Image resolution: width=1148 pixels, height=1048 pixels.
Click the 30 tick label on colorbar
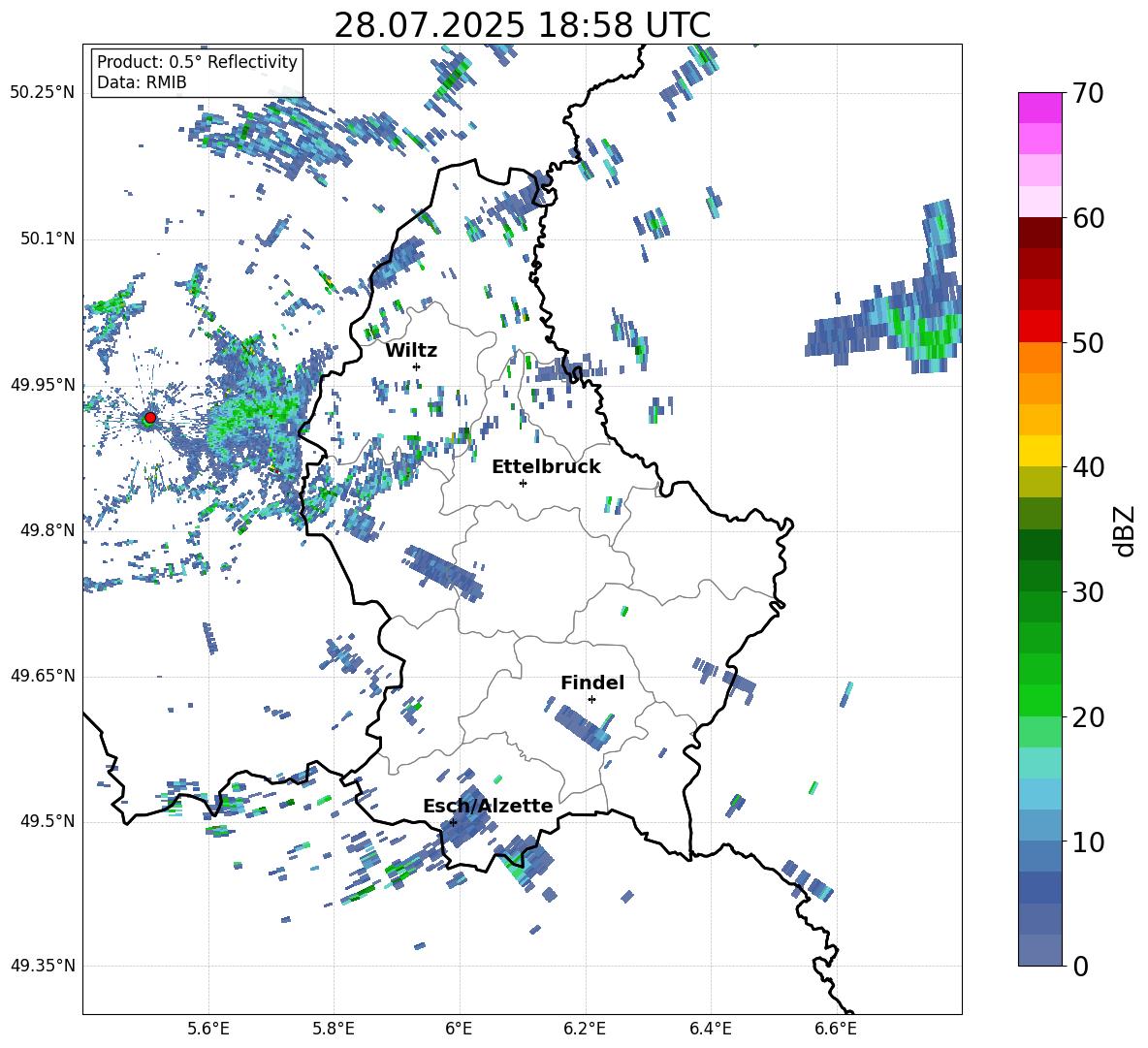tap(1088, 592)
